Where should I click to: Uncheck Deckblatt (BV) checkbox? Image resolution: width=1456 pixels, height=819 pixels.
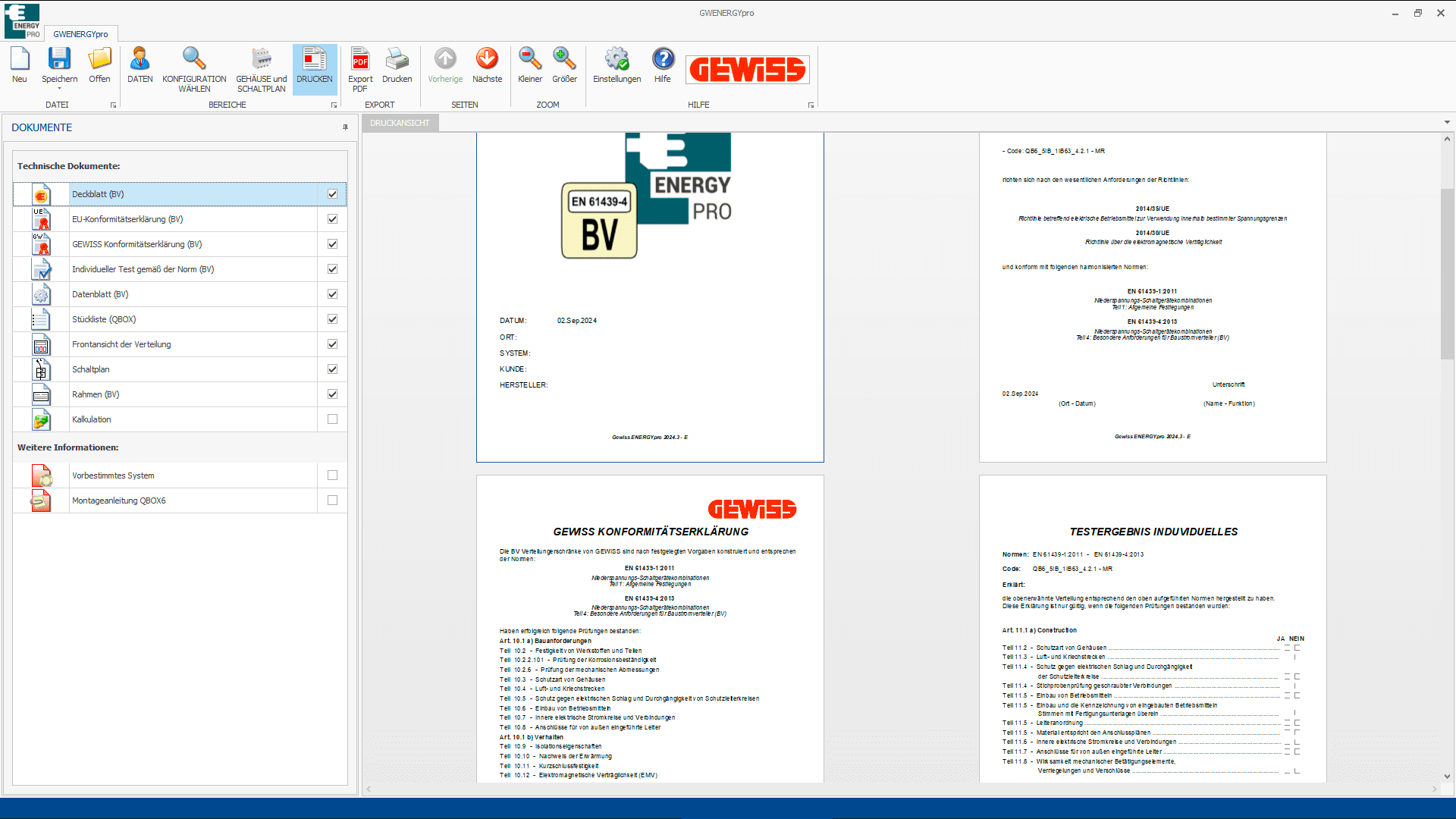(x=332, y=194)
